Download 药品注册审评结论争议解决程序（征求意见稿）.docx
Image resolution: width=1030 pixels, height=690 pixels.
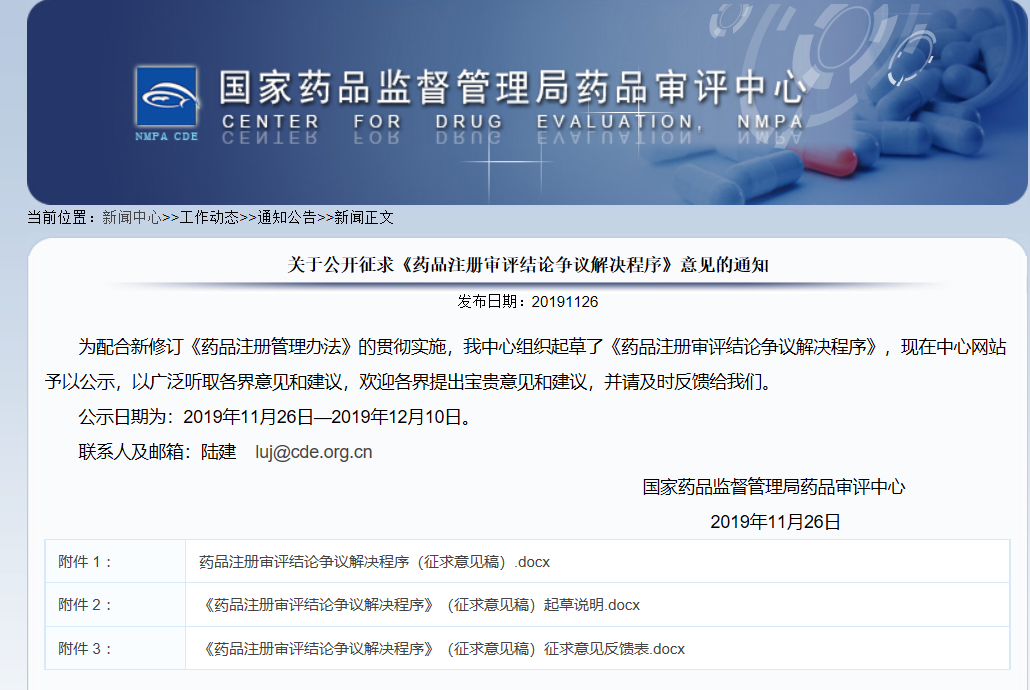pyautogui.click(x=374, y=562)
